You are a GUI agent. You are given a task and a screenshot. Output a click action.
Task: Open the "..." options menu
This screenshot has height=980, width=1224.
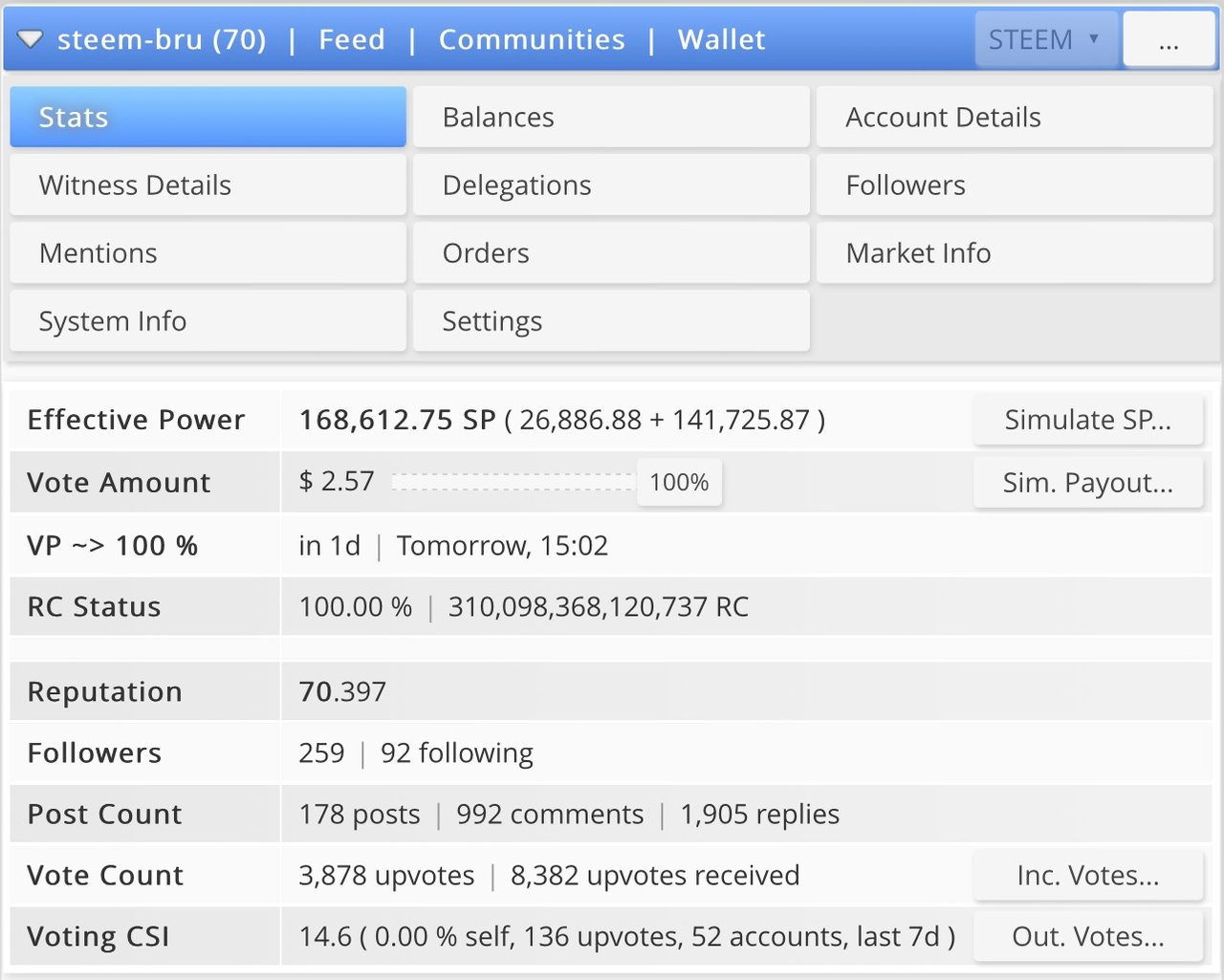[1169, 39]
